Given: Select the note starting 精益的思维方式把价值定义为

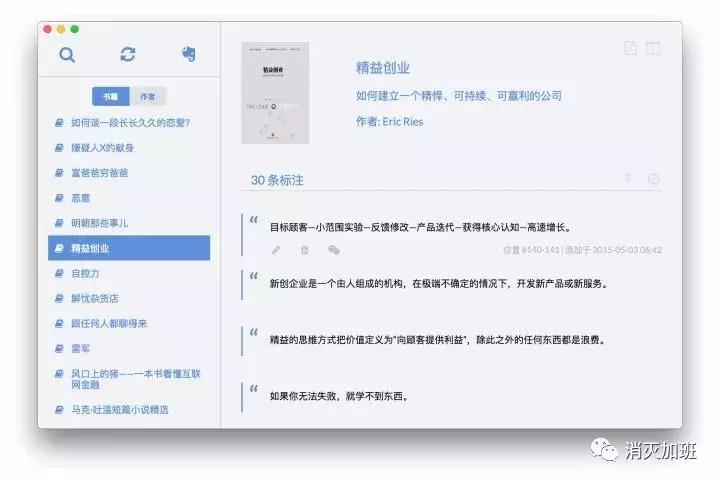Looking at the screenshot, I should tap(438, 340).
